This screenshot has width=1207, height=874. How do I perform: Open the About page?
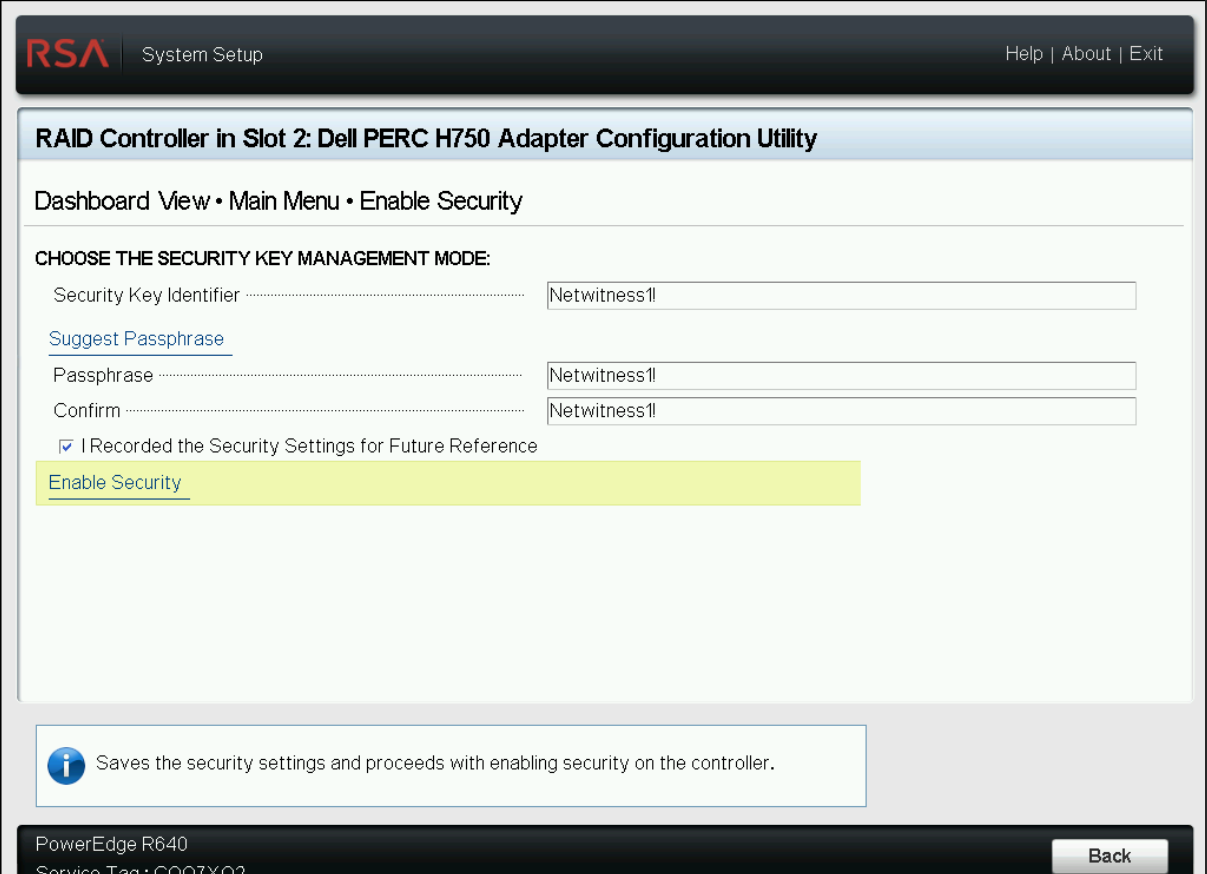pos(1086,54)
